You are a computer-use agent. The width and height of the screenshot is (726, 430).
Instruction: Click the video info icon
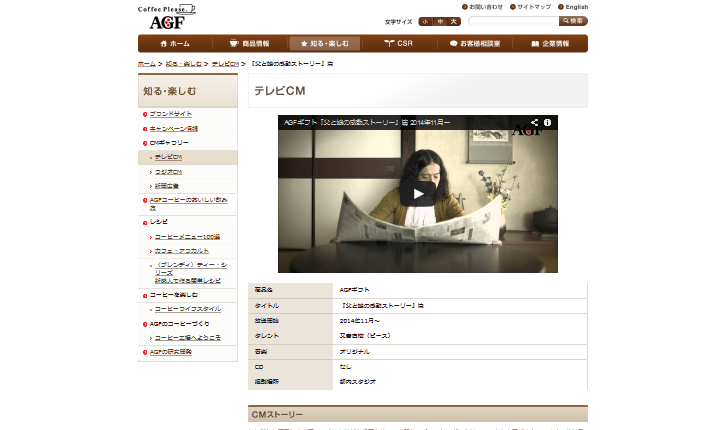(547, 123)
